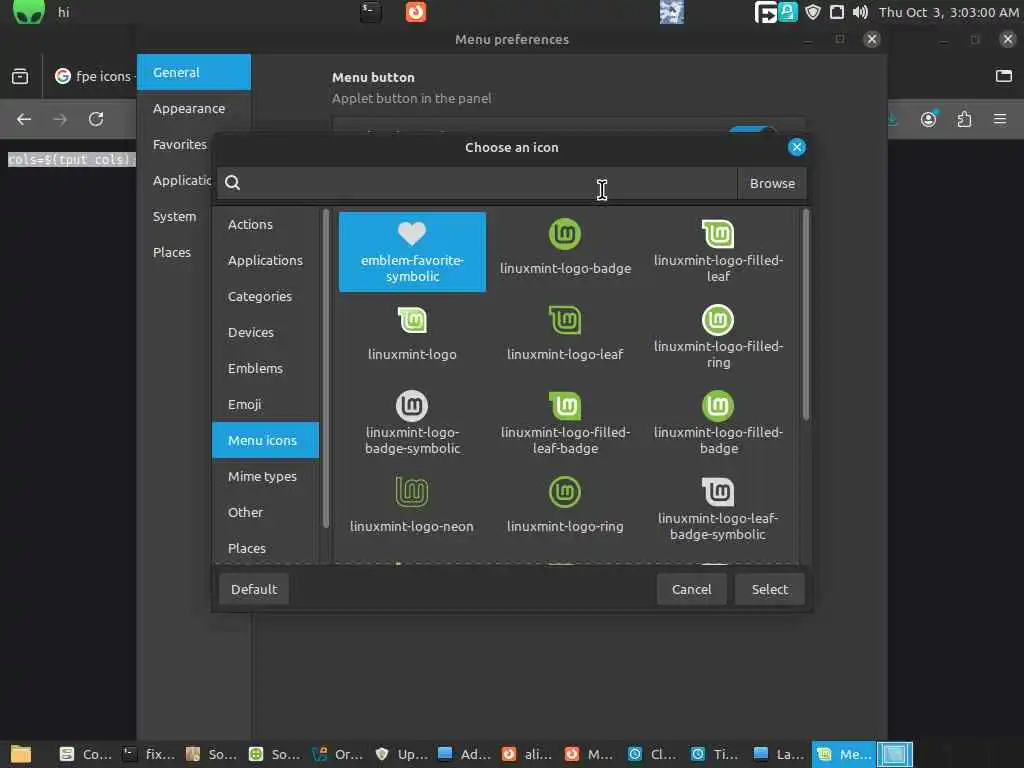Image resolution: width=1024 pixels, height=768 pixels.
Task: Click the orange app icon in top panel
Action: point(416,12)
